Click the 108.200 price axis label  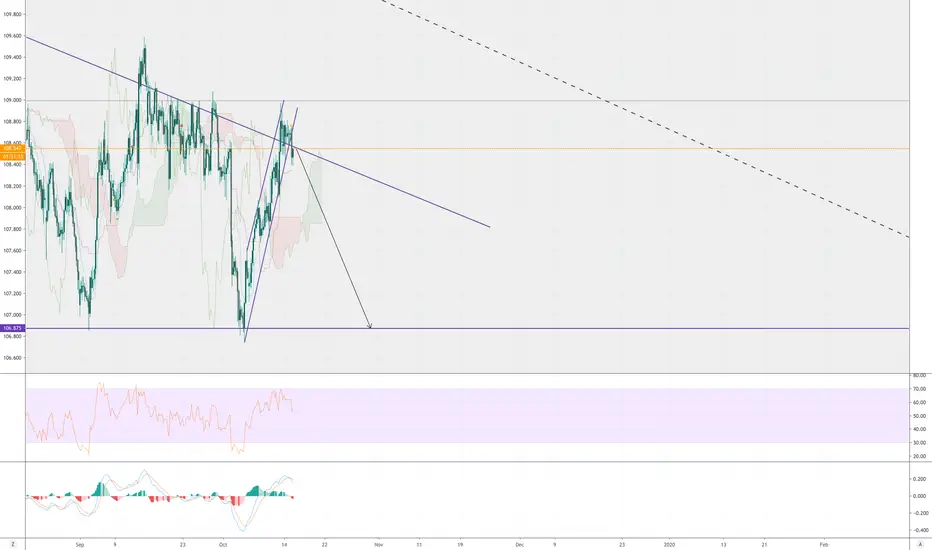pos(12,186)
